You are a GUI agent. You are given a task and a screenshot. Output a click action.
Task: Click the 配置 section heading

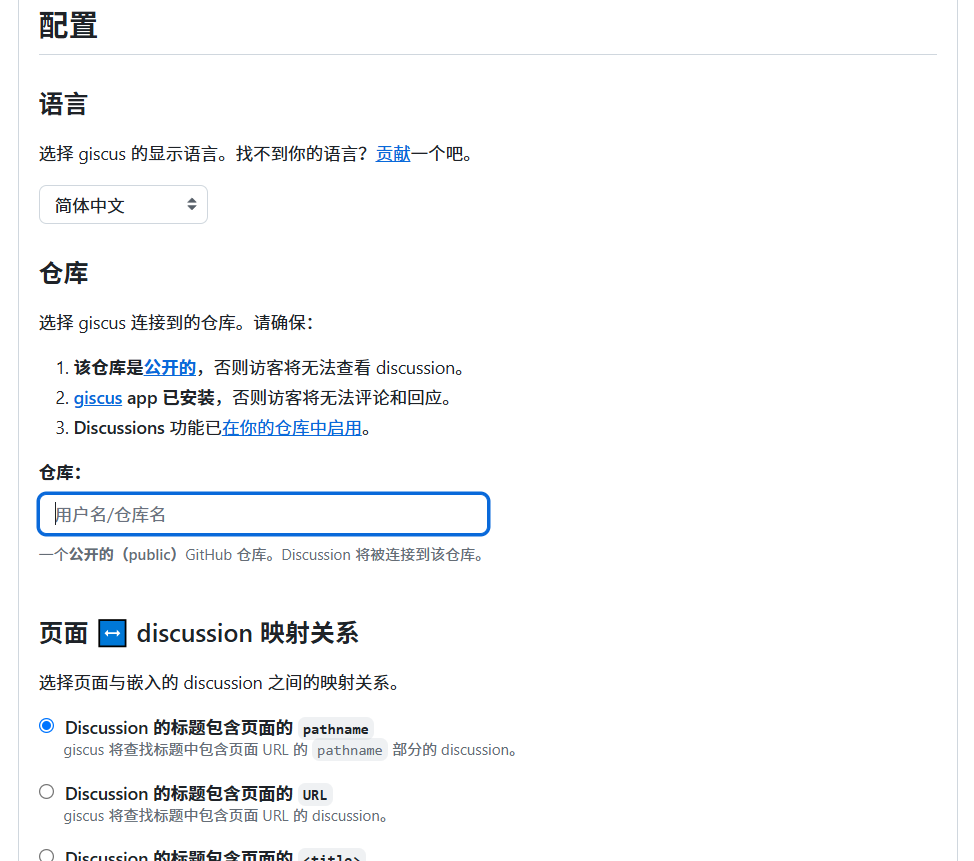(x=68, y=25)
